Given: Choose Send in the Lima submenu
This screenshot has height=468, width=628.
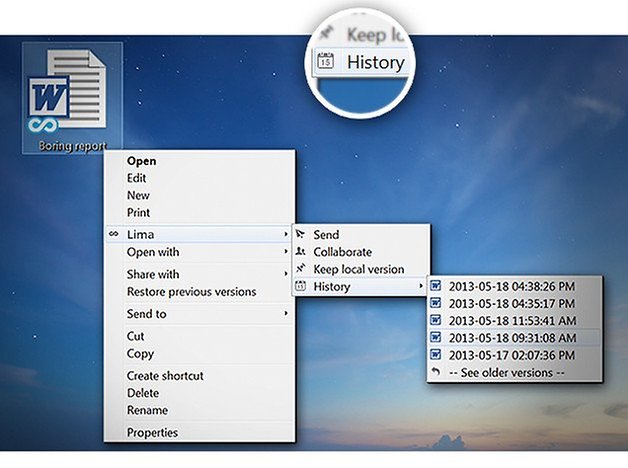Looking at the screenshot, I should coord(361,234).
